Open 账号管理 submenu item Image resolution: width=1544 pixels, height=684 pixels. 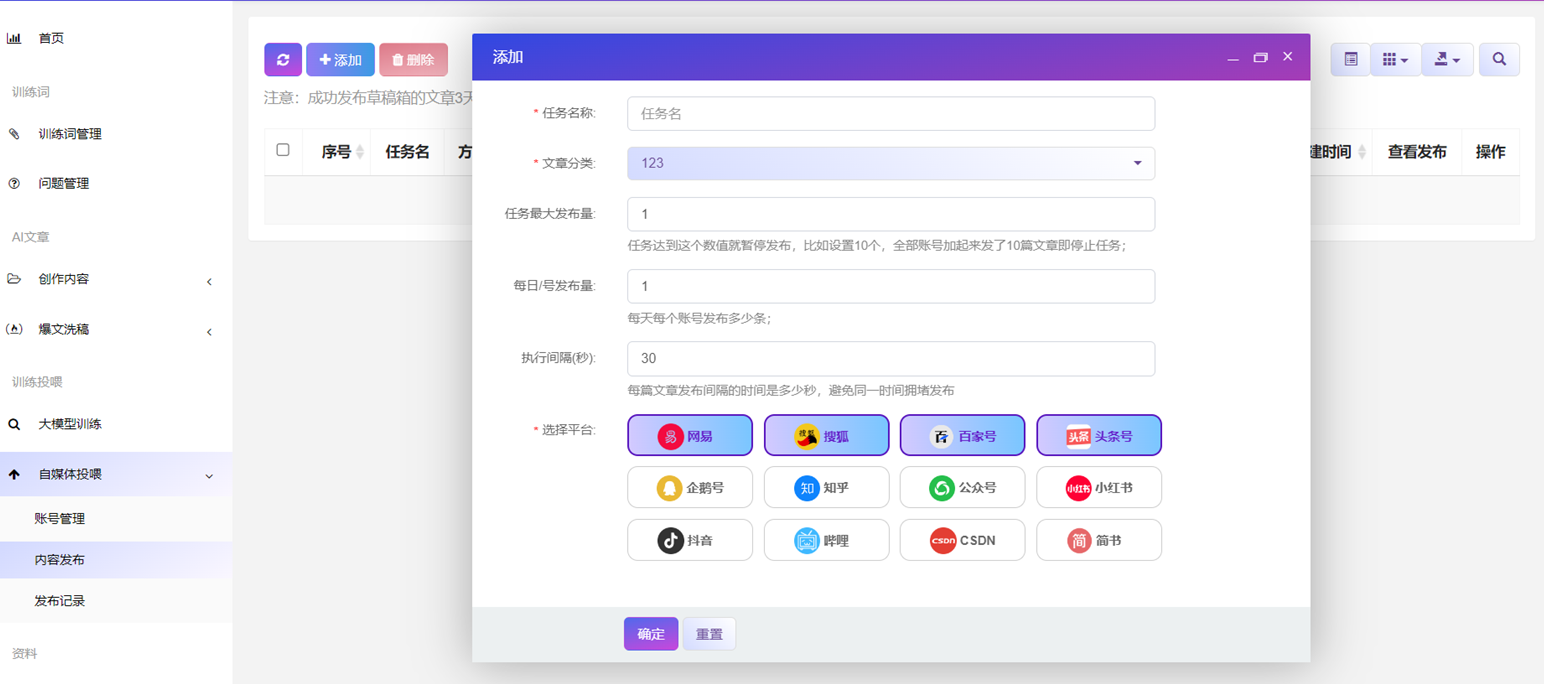(x=60, y=519)
